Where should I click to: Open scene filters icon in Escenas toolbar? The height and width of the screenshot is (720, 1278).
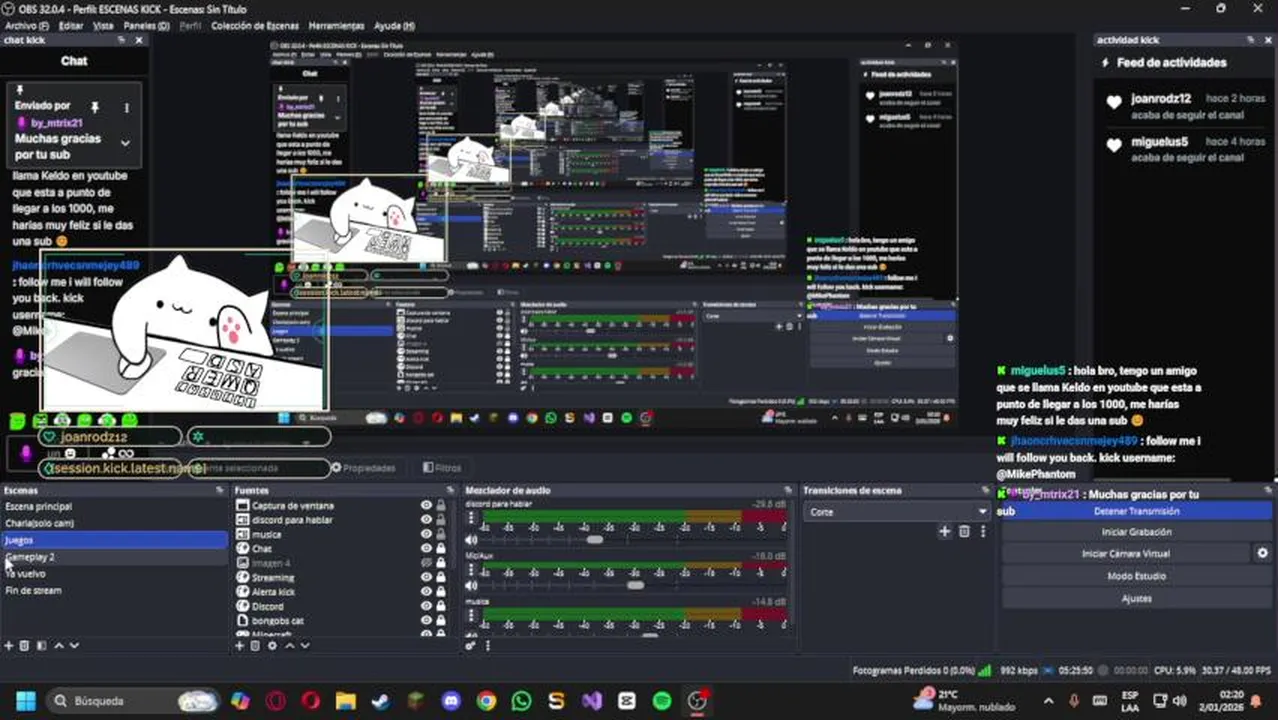[41, 646]
